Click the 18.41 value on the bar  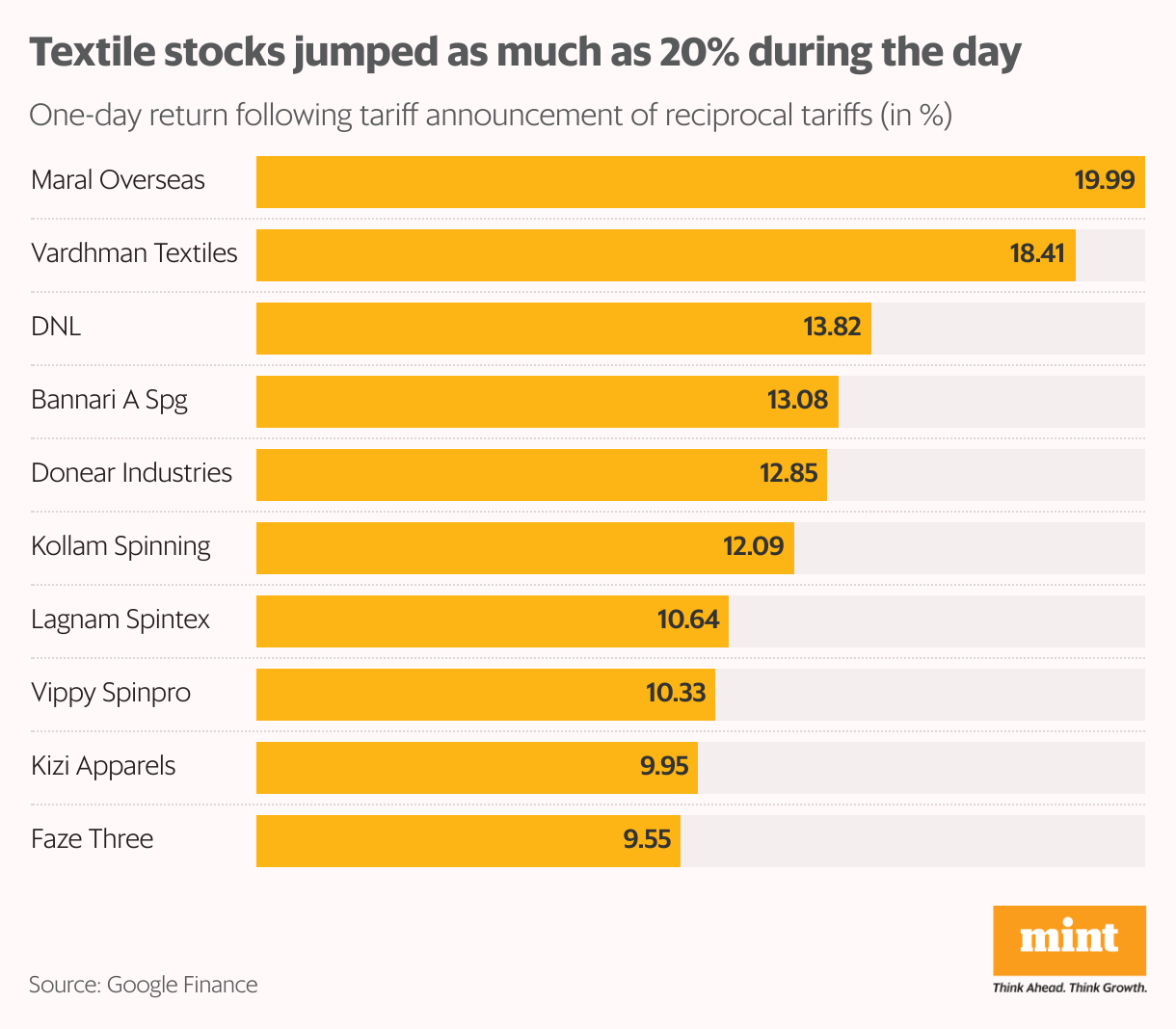click(x=1037, y=253)
